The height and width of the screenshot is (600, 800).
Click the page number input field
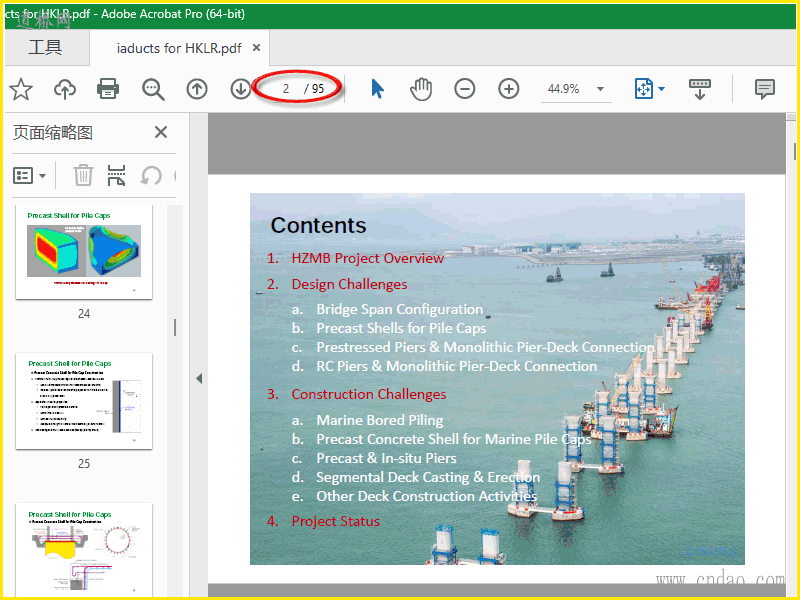(286, 89)
